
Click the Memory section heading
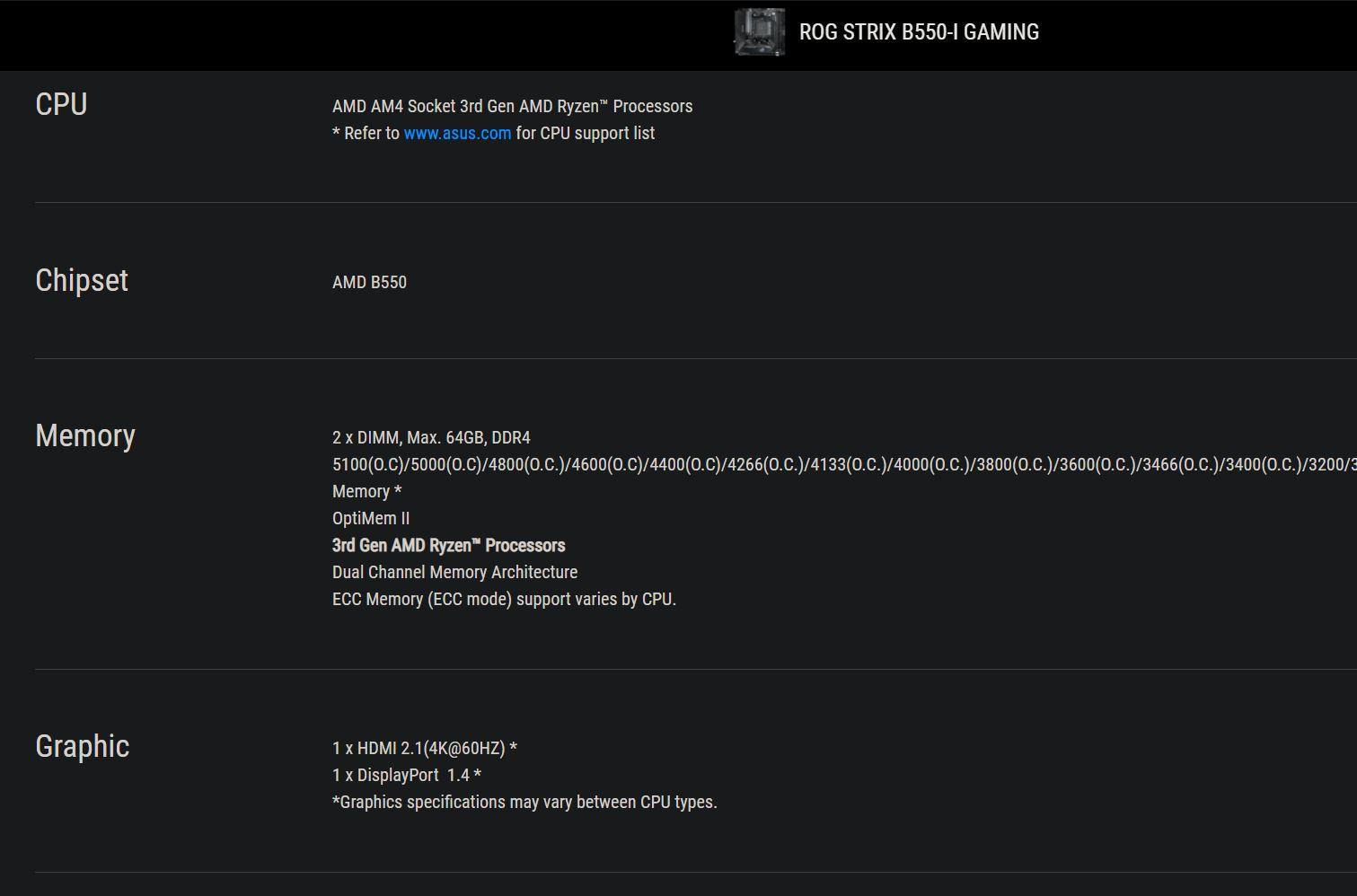click(x=85, y=435)
